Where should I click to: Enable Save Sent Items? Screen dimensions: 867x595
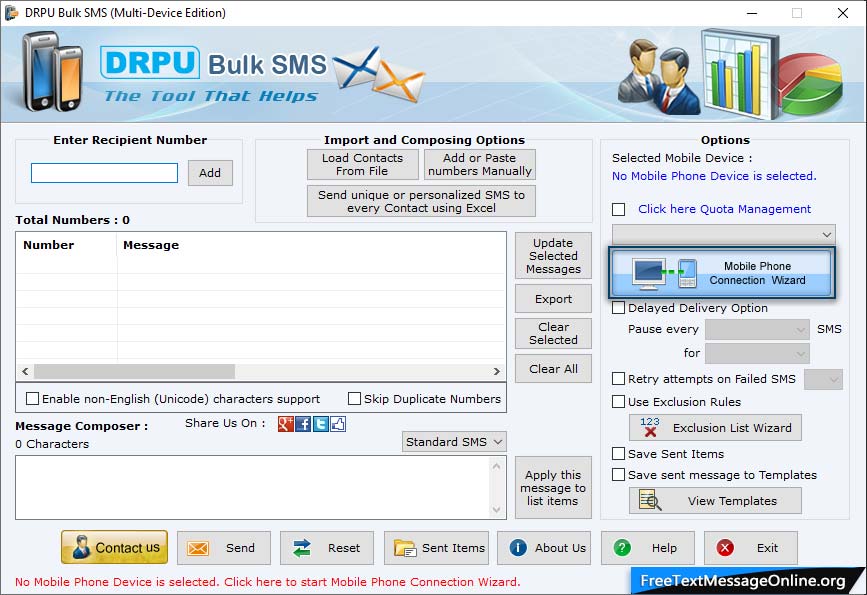pyautogui.click(x=619, y=454)
